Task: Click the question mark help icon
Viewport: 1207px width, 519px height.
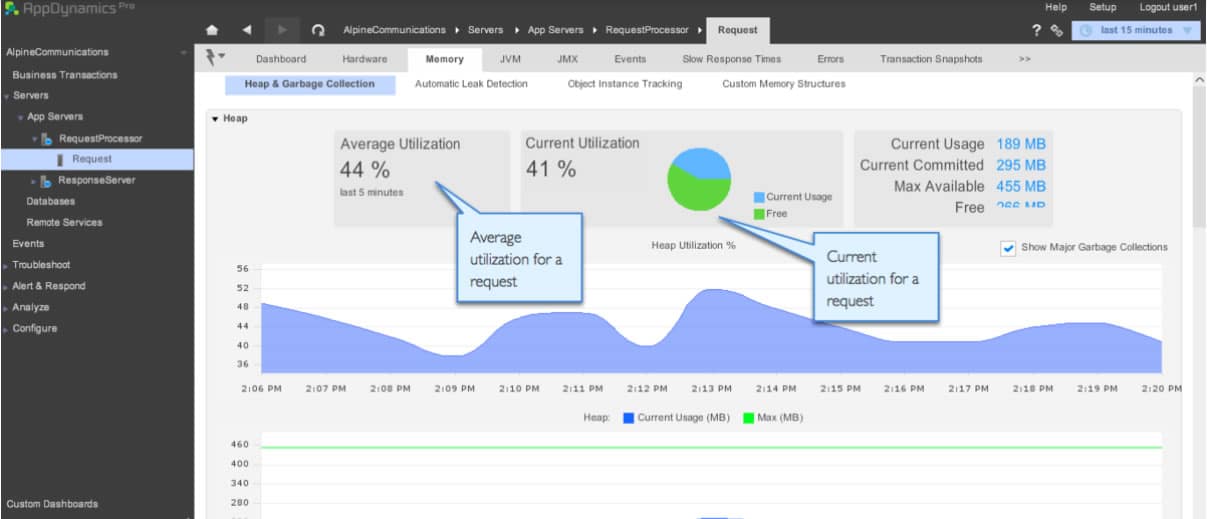Action: 1036,30
